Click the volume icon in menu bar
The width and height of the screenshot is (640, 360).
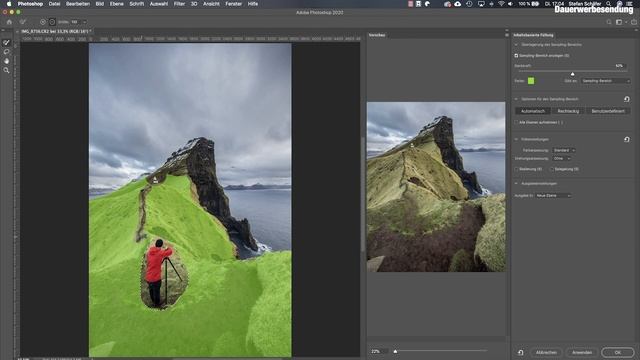(511, 4)
